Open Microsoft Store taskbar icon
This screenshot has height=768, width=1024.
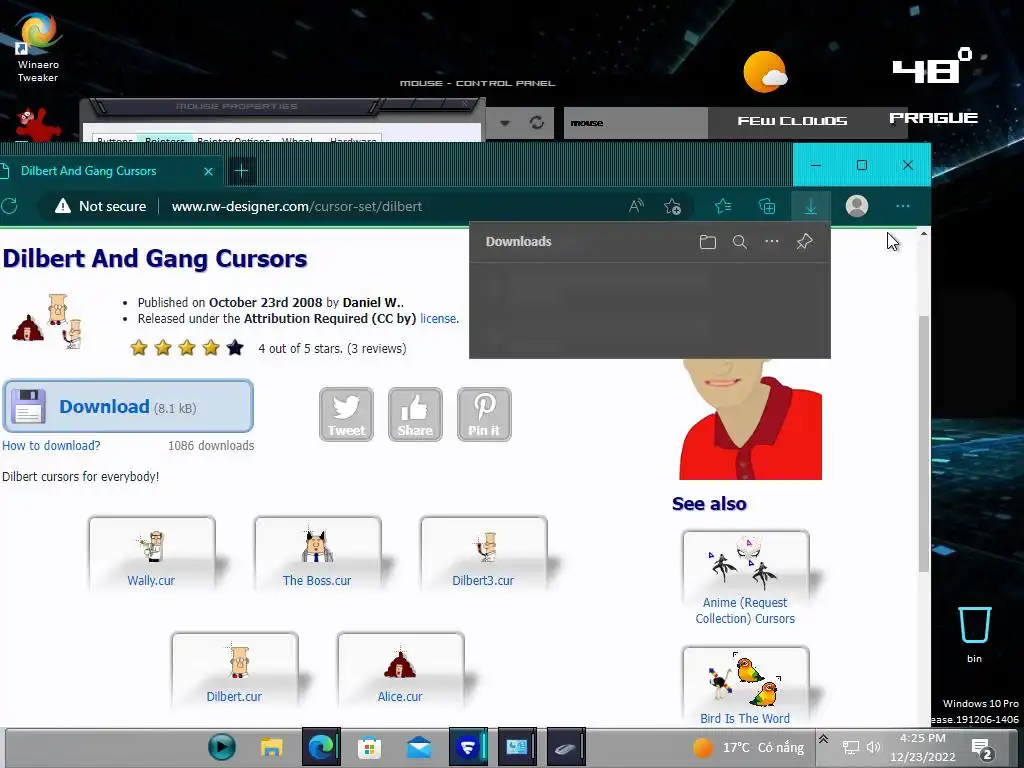pos(369,747)
